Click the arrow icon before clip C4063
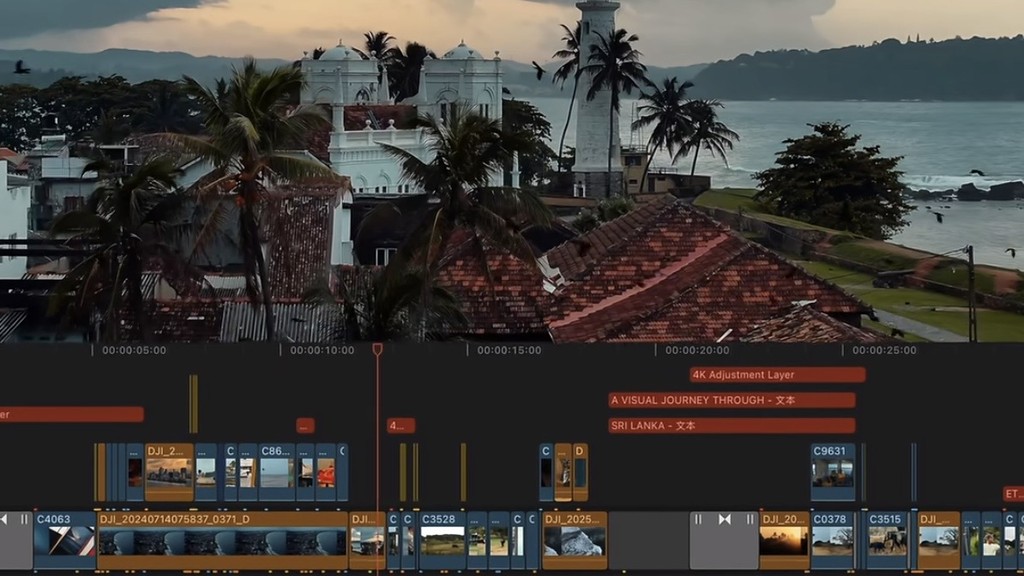This screenshot has width=1024, height=576. [x=4, y=519]
